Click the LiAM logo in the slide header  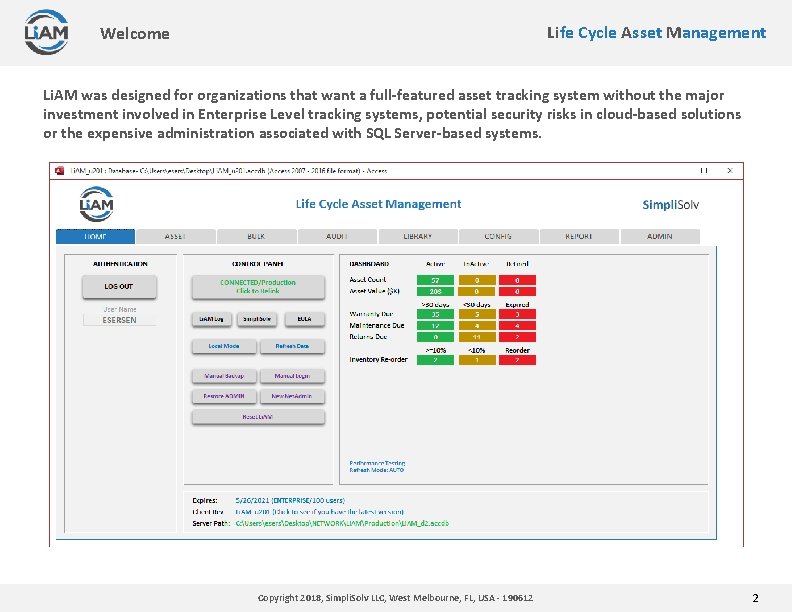pos(46,32)
